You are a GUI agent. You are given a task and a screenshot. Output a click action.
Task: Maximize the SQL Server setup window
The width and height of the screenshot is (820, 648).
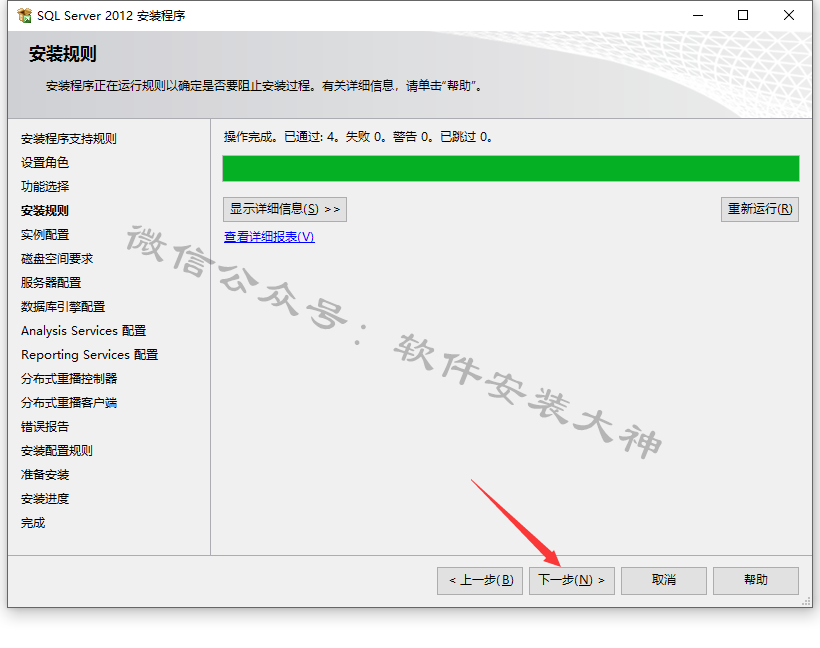(743, 16)
